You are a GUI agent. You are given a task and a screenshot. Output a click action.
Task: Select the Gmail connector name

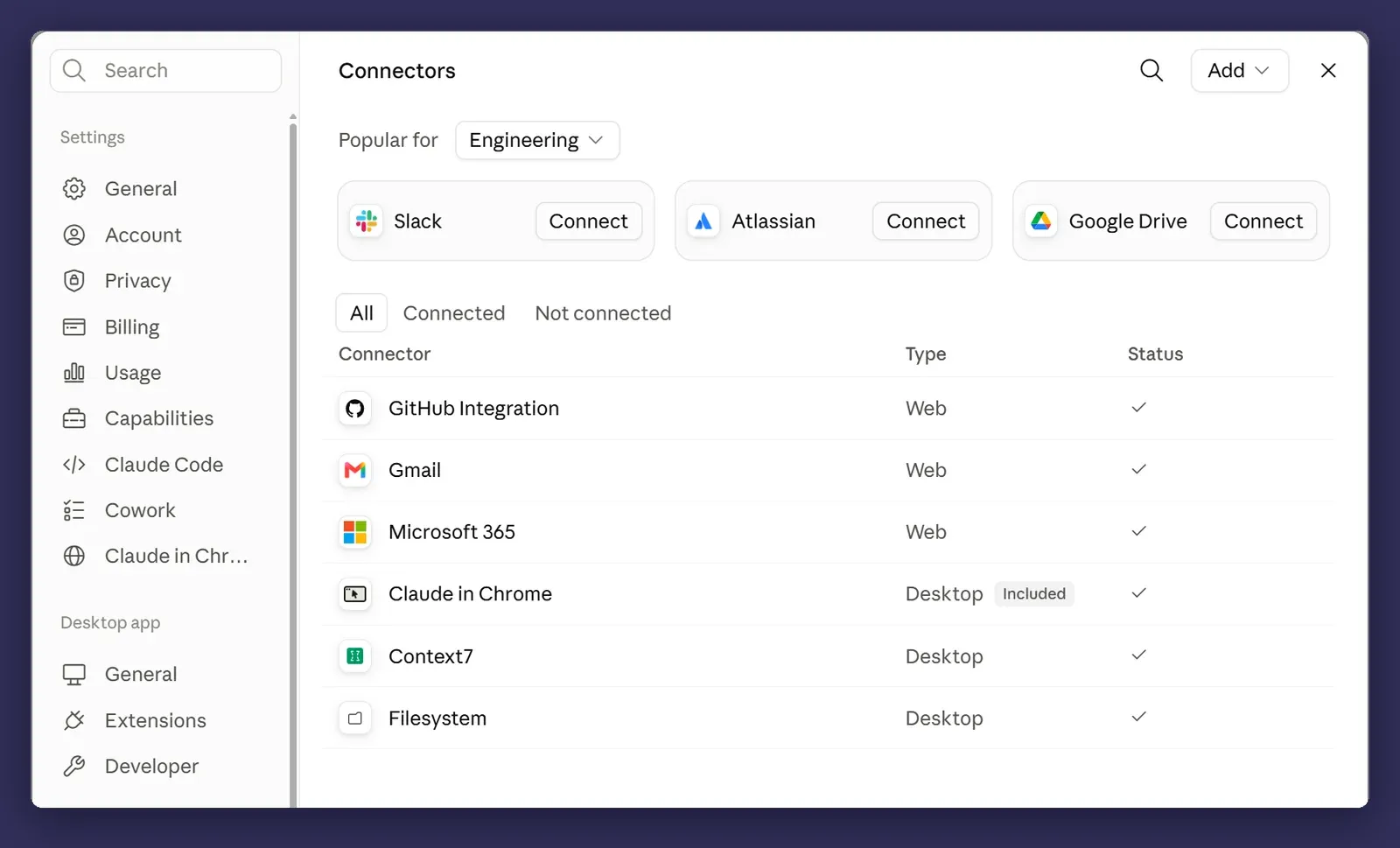(415, 471)
